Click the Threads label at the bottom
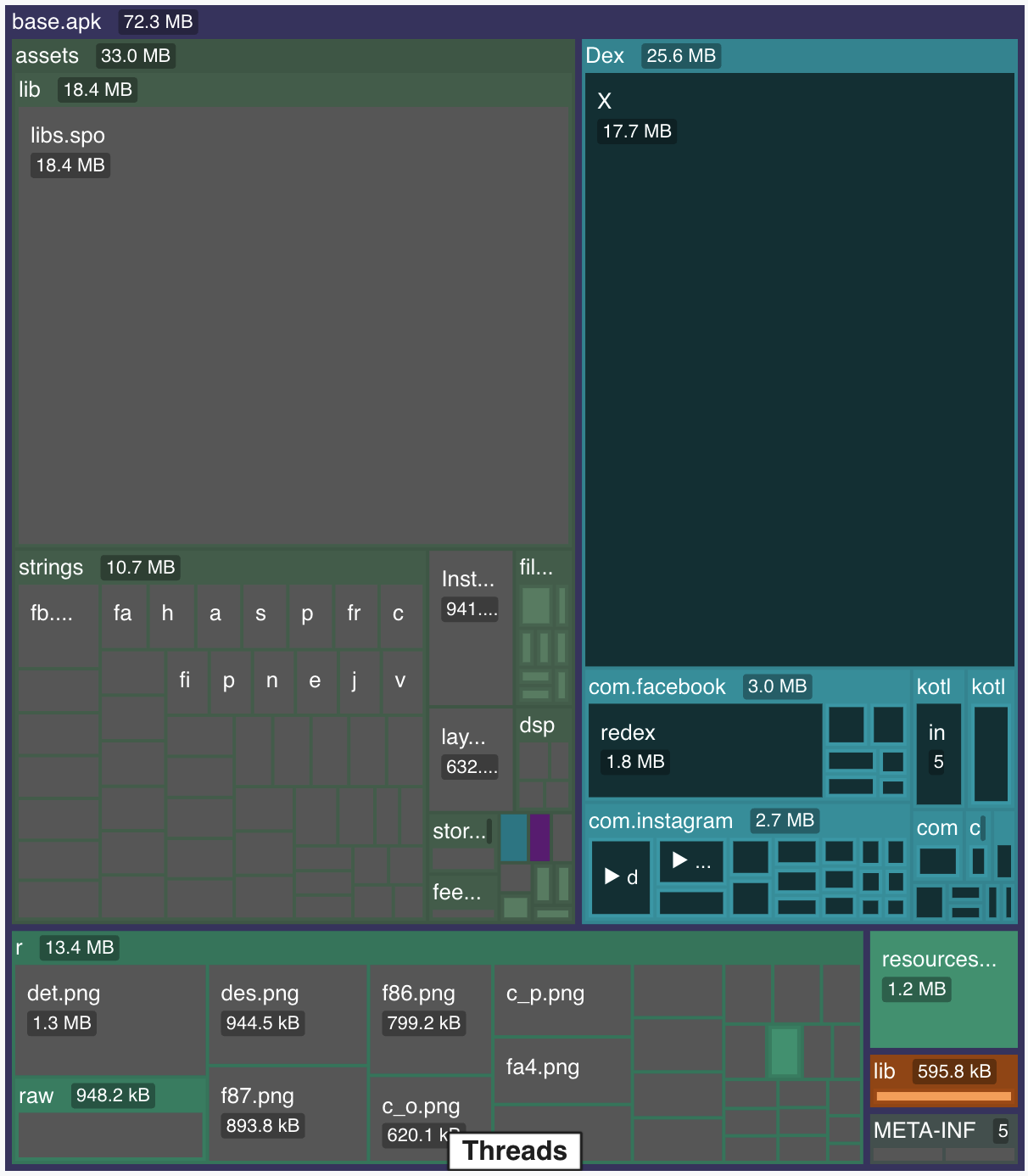The height and width of the screenshot is (1176, 1028). pyautogui.click(x=514, y=1151)
